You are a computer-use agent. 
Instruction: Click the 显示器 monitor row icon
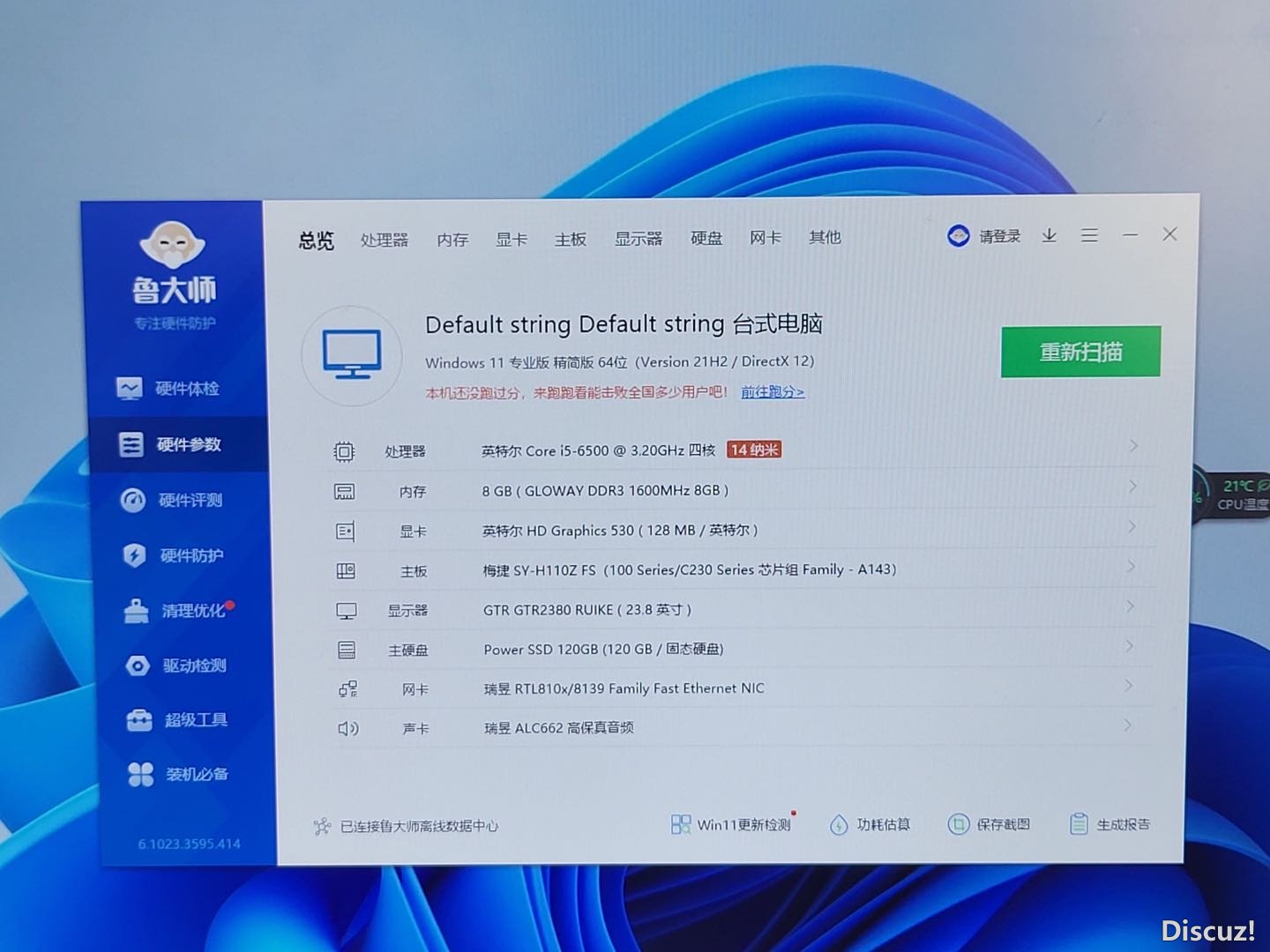tap(347, 611)
